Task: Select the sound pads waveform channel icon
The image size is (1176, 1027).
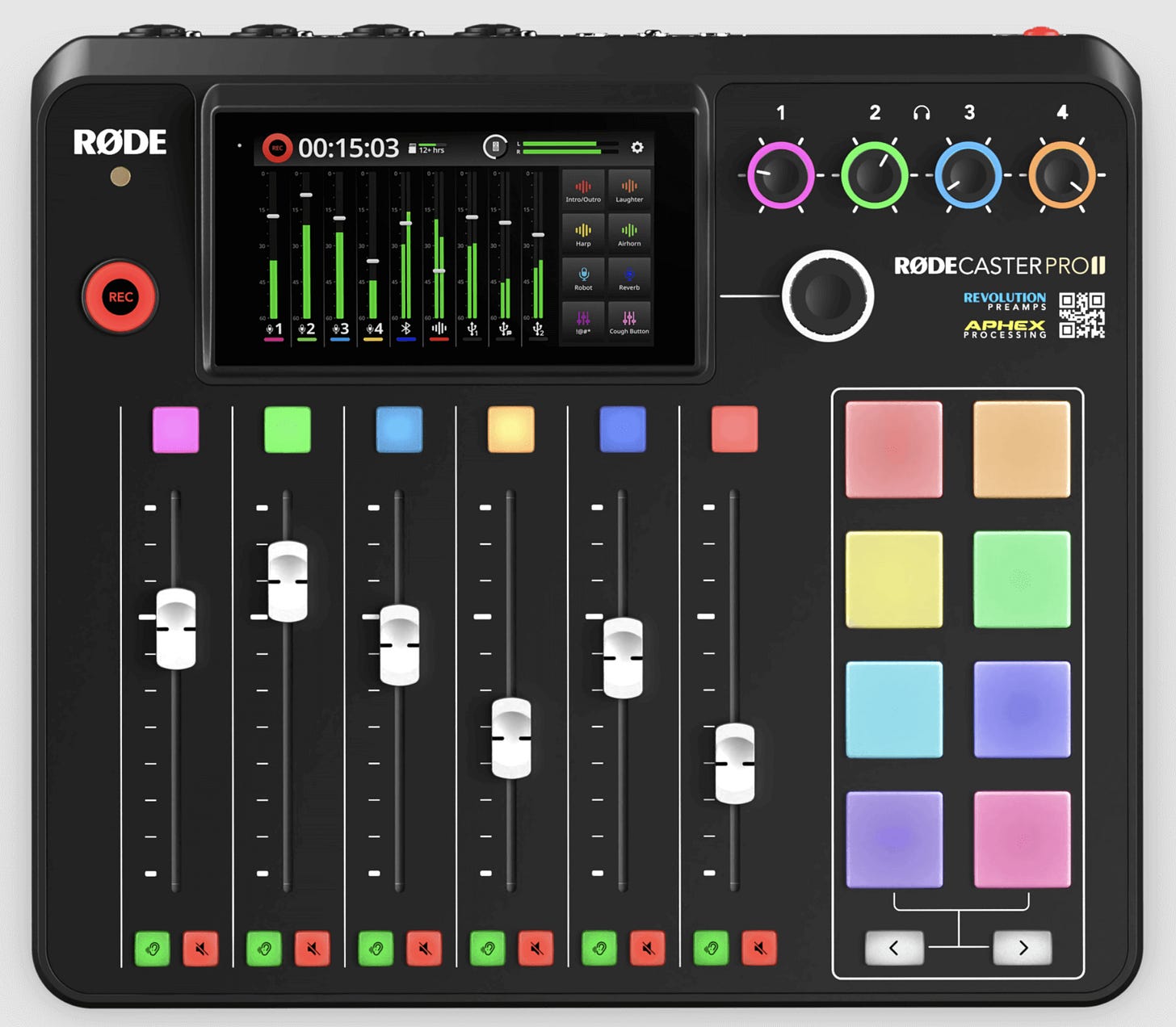Action: pos(439,329)
